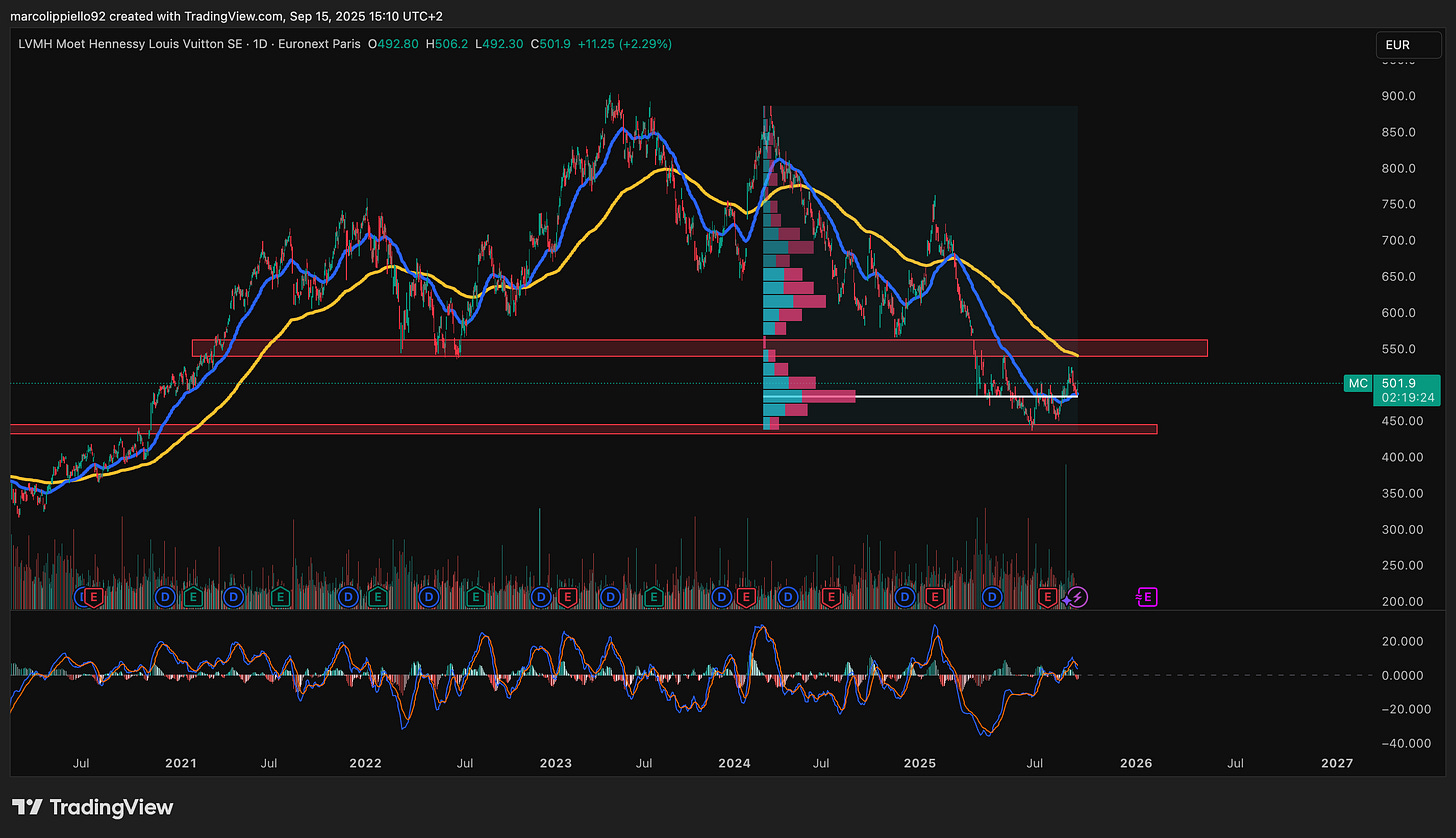Click the marcolippiello92 attribution text
The height and width of the screenshot is (838, 1456).
58,16
